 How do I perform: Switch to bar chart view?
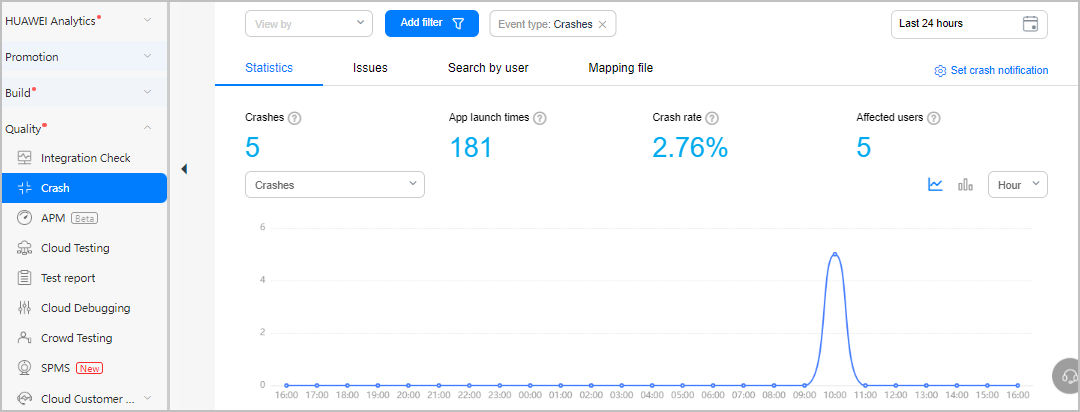(x=965, y=185)
